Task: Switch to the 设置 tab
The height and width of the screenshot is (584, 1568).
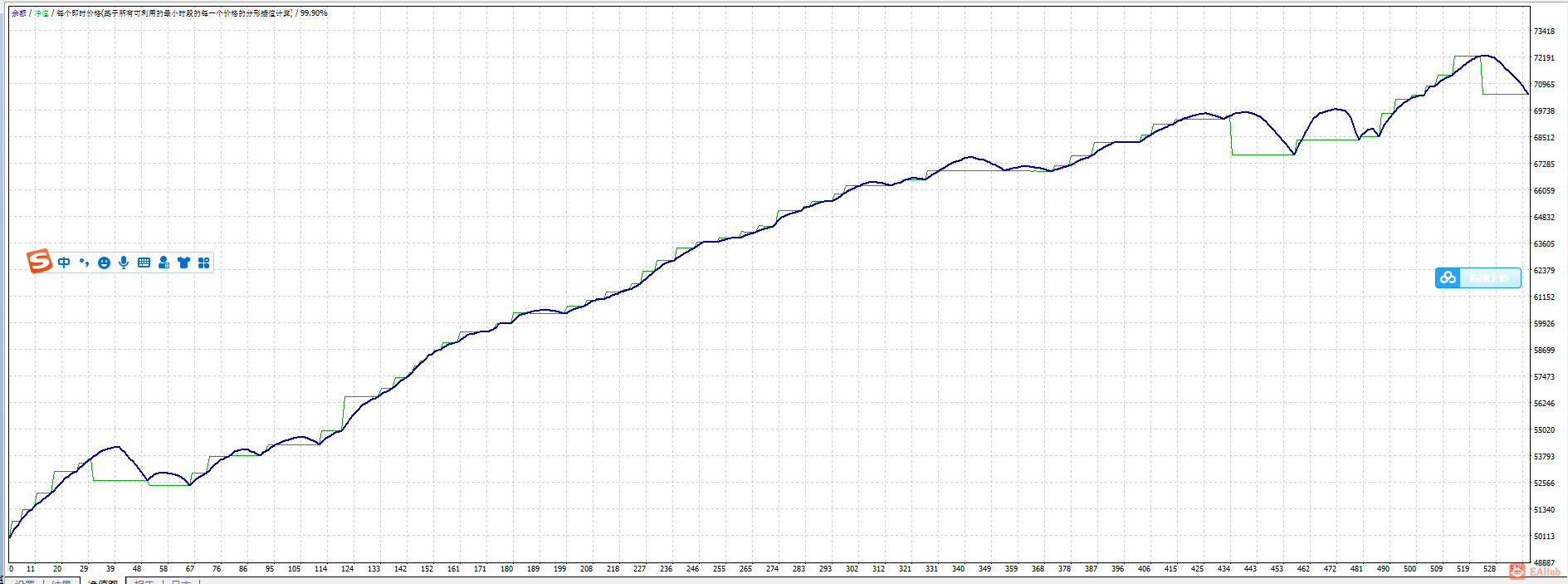Action: coord(25,582)
